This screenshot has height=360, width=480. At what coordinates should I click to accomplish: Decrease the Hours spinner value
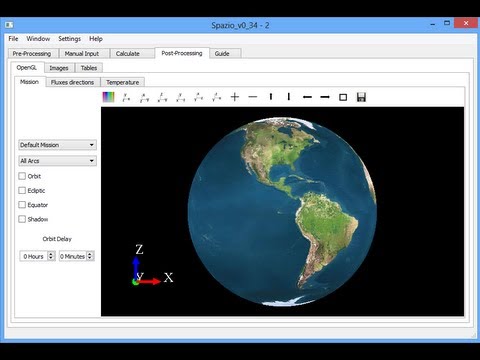tap(51, 258)
